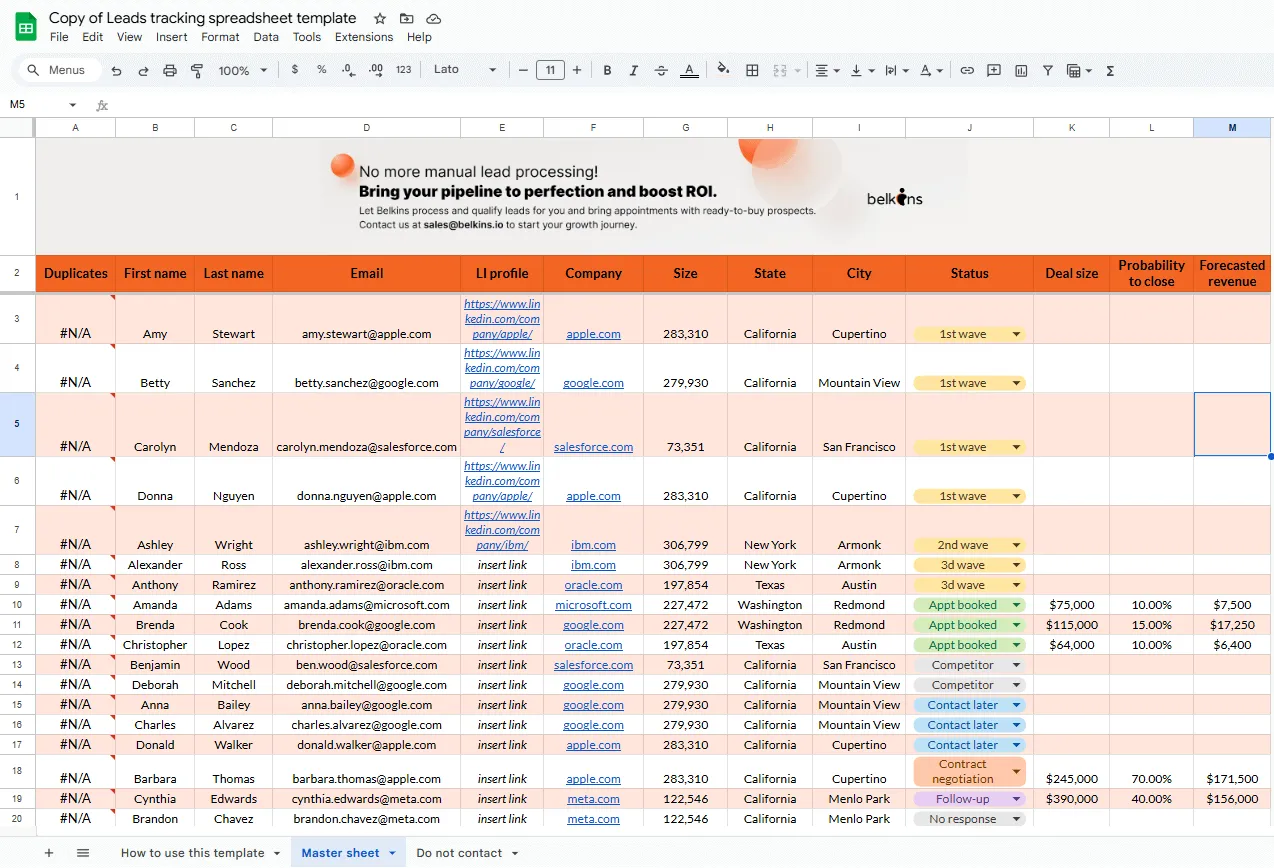The height and width of the screenshot is (868, 1274).
Task: Open the Format menu
Action: (x=220, y=37)
